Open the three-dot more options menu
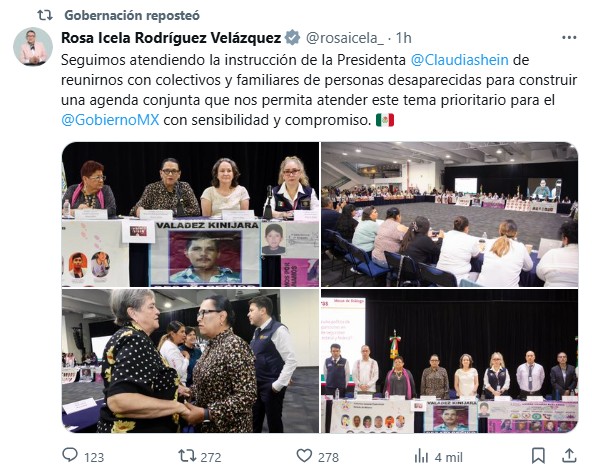Image resolution: width=592 pixels, height=475 pixels. coord(569,37)
